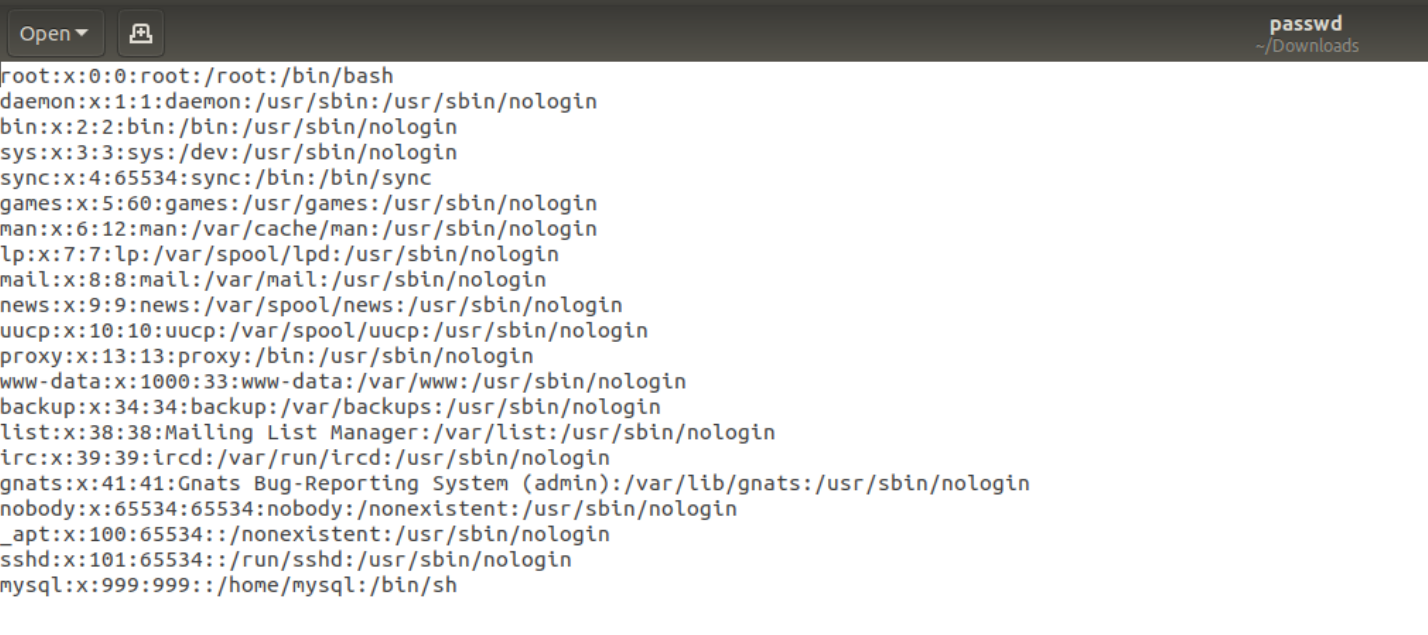
Task: Place the cursor in the mysql:x:999:999 line
Action: [x=229, y=585]
